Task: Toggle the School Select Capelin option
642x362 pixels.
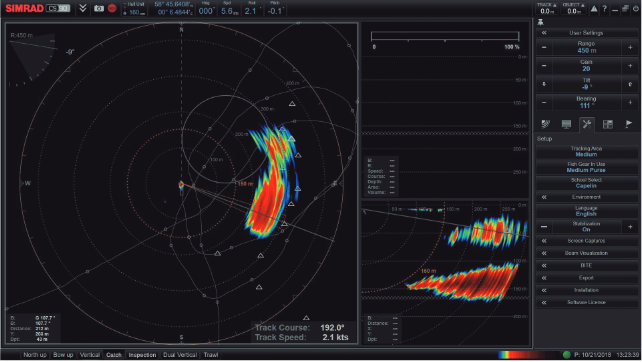Action: tap(586, 183)
